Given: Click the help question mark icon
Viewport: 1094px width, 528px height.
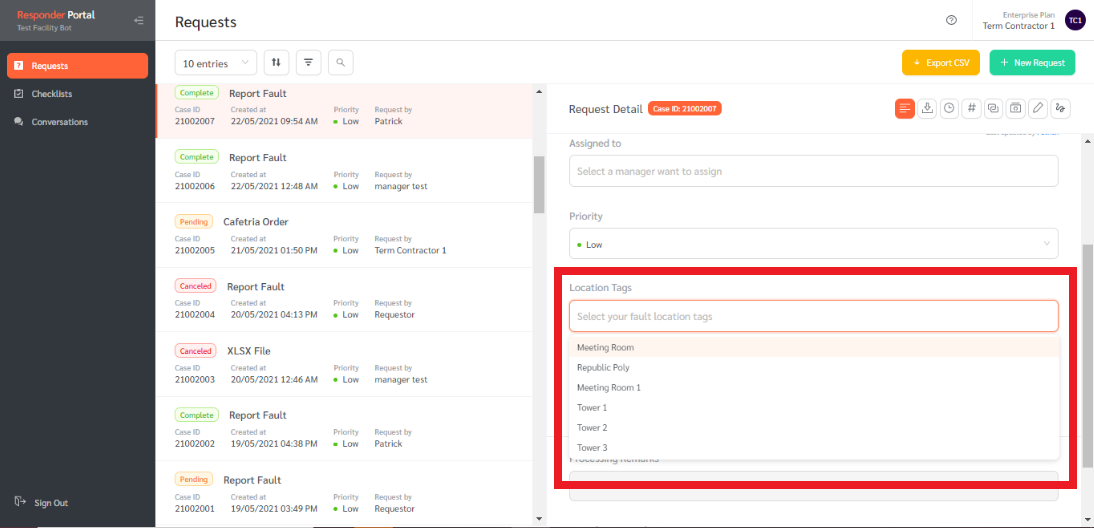Looking at the screenshot, I should pos(951,20).
